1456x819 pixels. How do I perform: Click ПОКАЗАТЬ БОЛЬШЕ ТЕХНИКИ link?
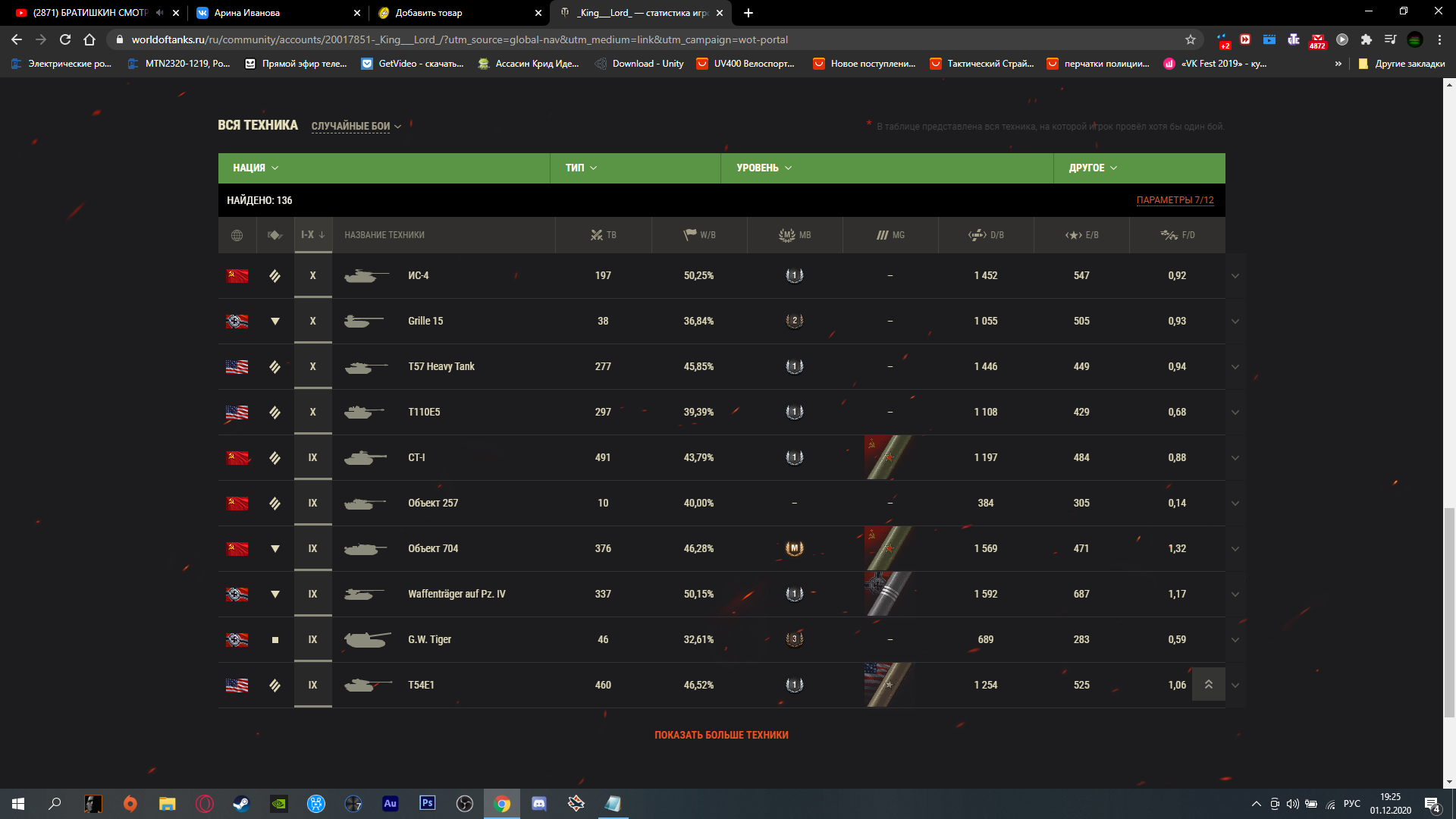click(x=721, y=735)
